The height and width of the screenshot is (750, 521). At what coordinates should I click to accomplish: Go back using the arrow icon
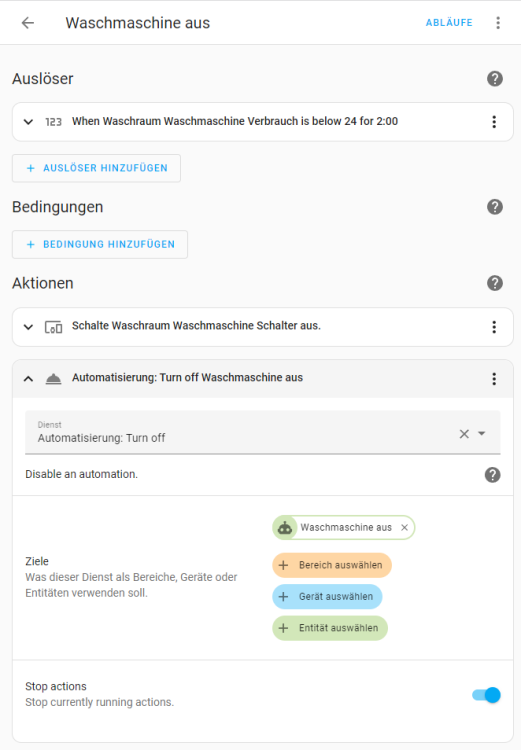28,22
